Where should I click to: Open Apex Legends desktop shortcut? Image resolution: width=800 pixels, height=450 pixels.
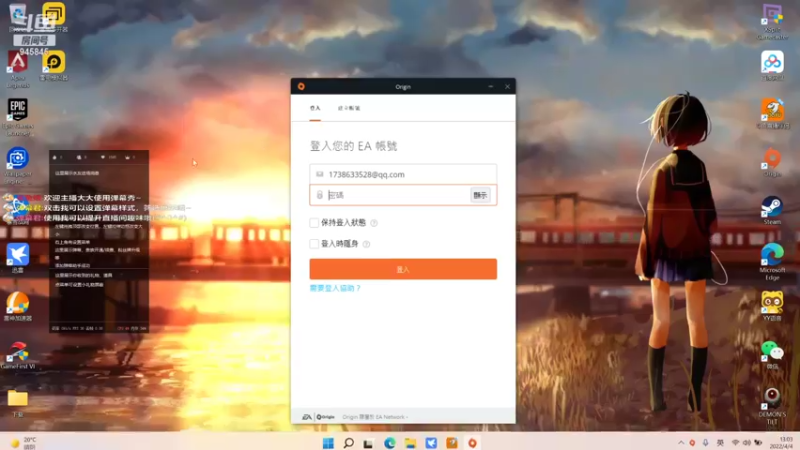pyautogui.click(x=17, y=69)
